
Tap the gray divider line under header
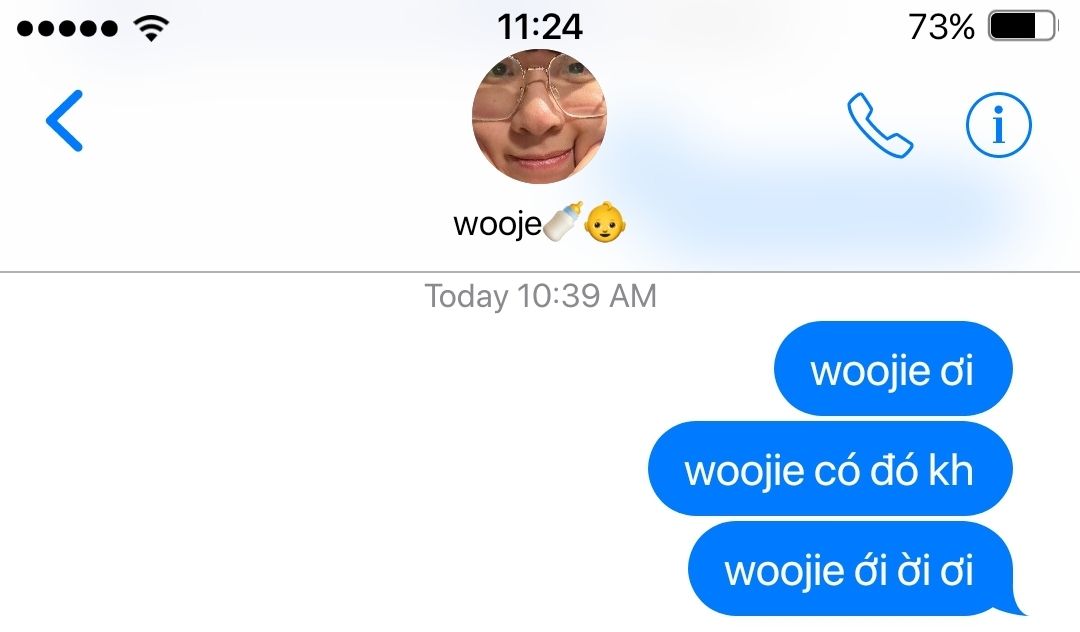[540, 272]
